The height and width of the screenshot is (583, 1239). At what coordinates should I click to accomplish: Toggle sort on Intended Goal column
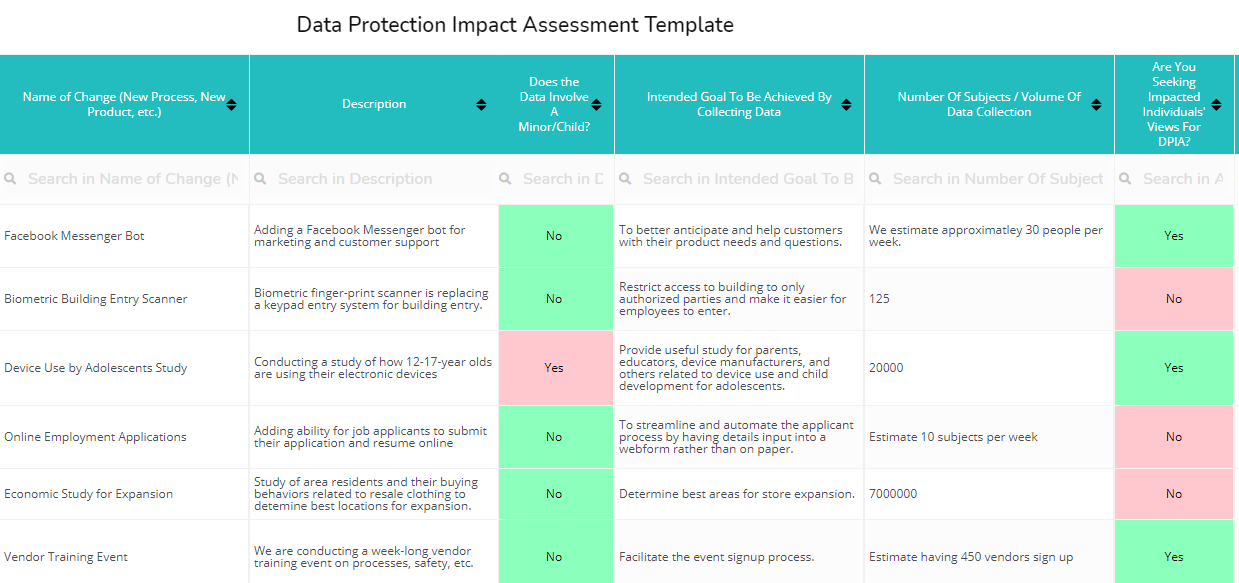(x=847, y=105)
